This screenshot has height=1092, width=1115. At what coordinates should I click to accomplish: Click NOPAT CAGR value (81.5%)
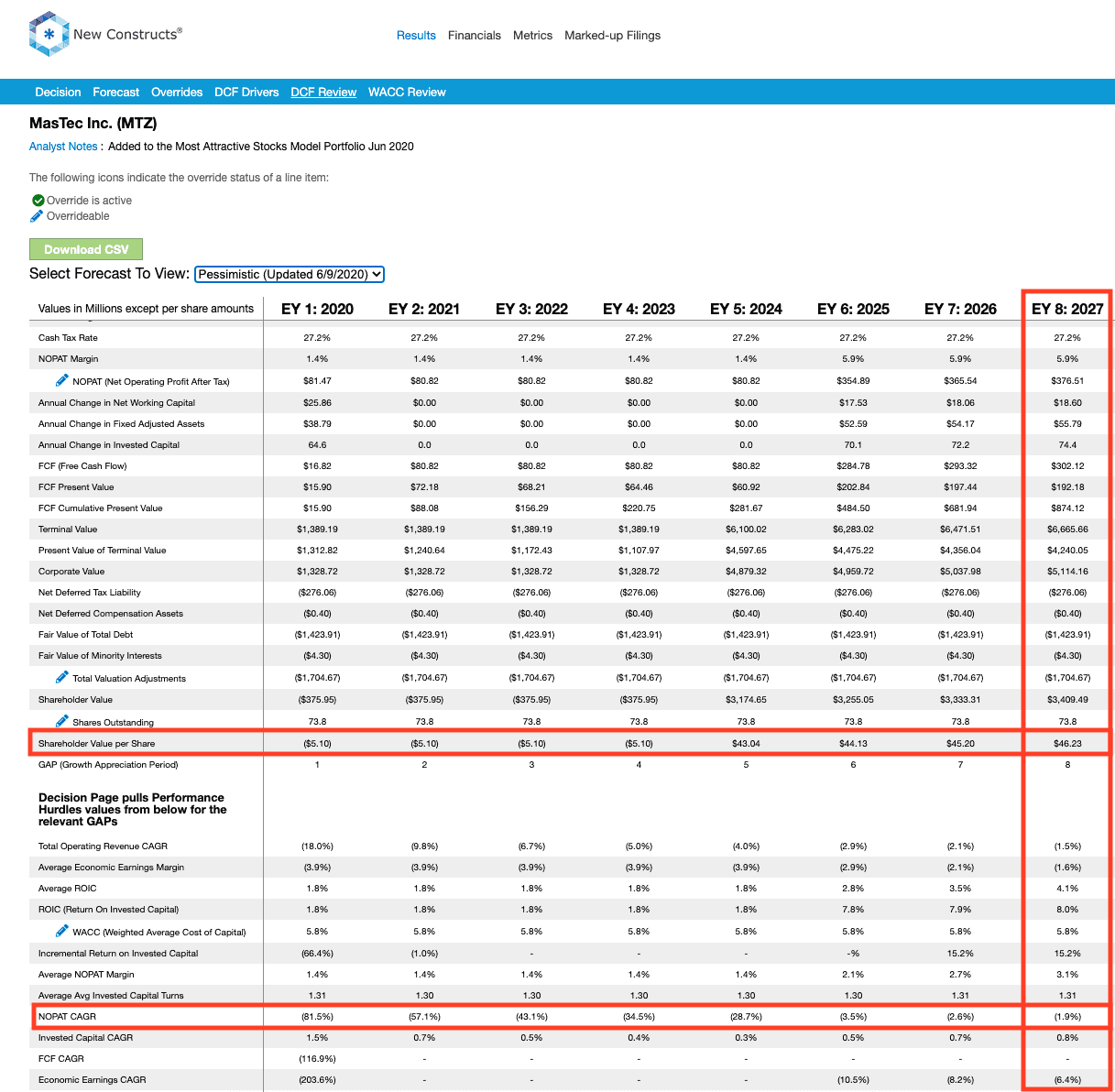coord(317,1017)
